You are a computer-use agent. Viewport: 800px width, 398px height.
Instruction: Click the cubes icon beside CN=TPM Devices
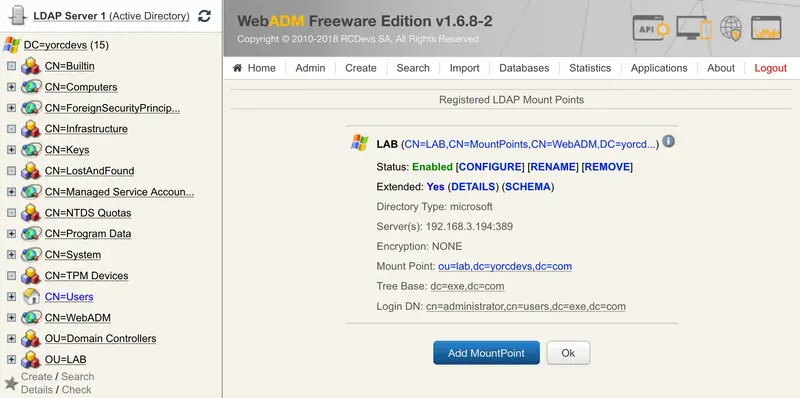pos(31,276)
